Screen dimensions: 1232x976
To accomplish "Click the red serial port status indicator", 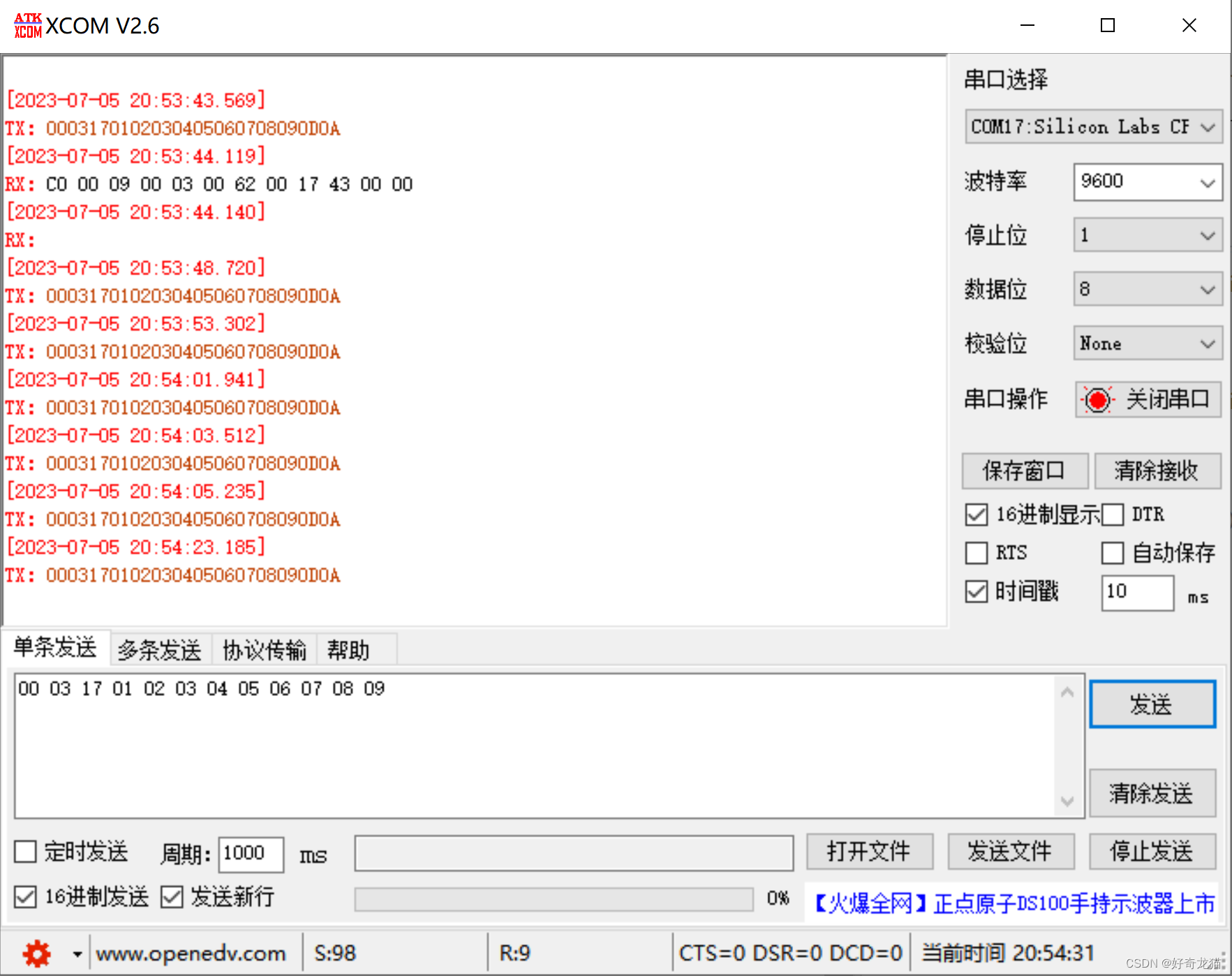I will pos(1097,400).
